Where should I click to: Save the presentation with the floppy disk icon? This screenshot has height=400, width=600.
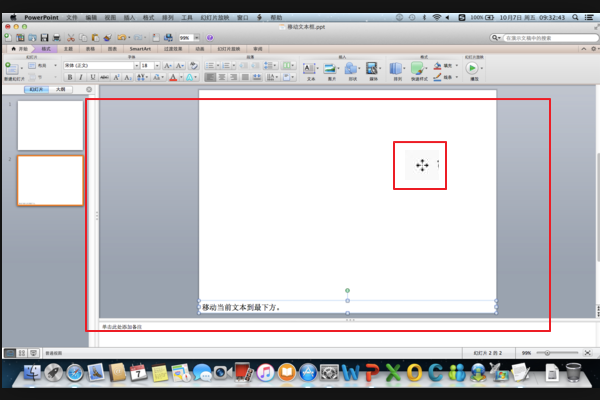pyautogui.click(x=44, y=38)
